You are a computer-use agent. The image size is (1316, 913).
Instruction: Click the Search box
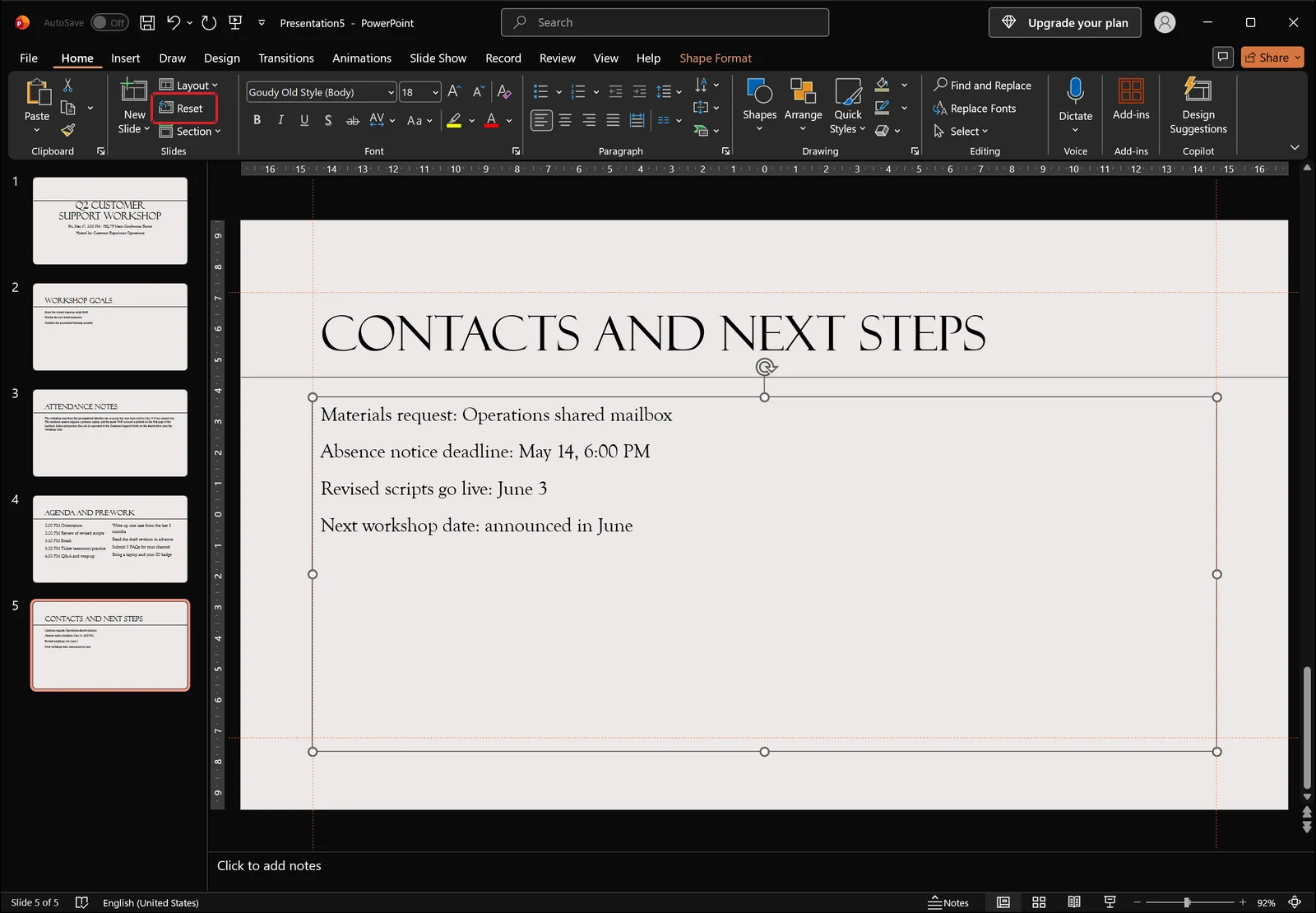tap(665, 22)
